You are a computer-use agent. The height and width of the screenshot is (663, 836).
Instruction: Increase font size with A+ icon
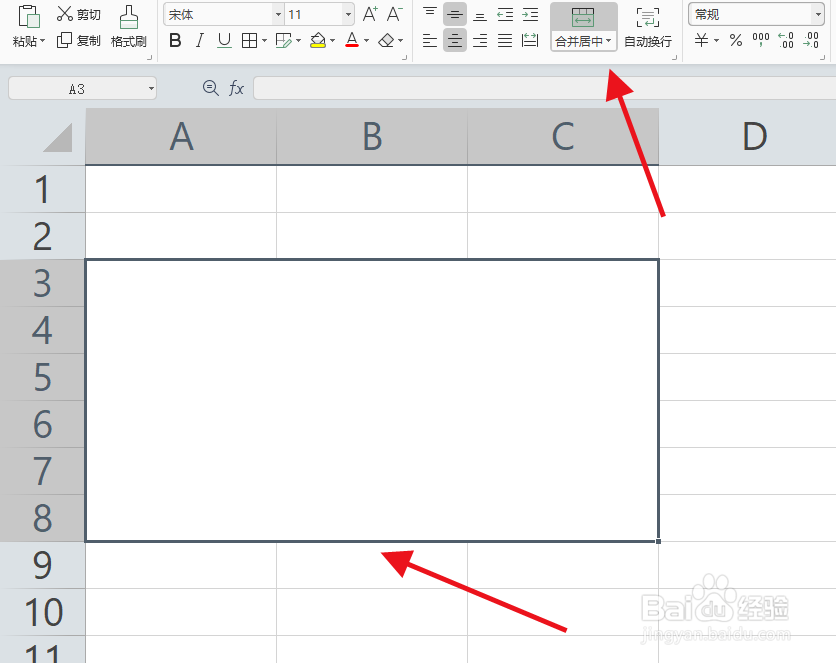370,14
